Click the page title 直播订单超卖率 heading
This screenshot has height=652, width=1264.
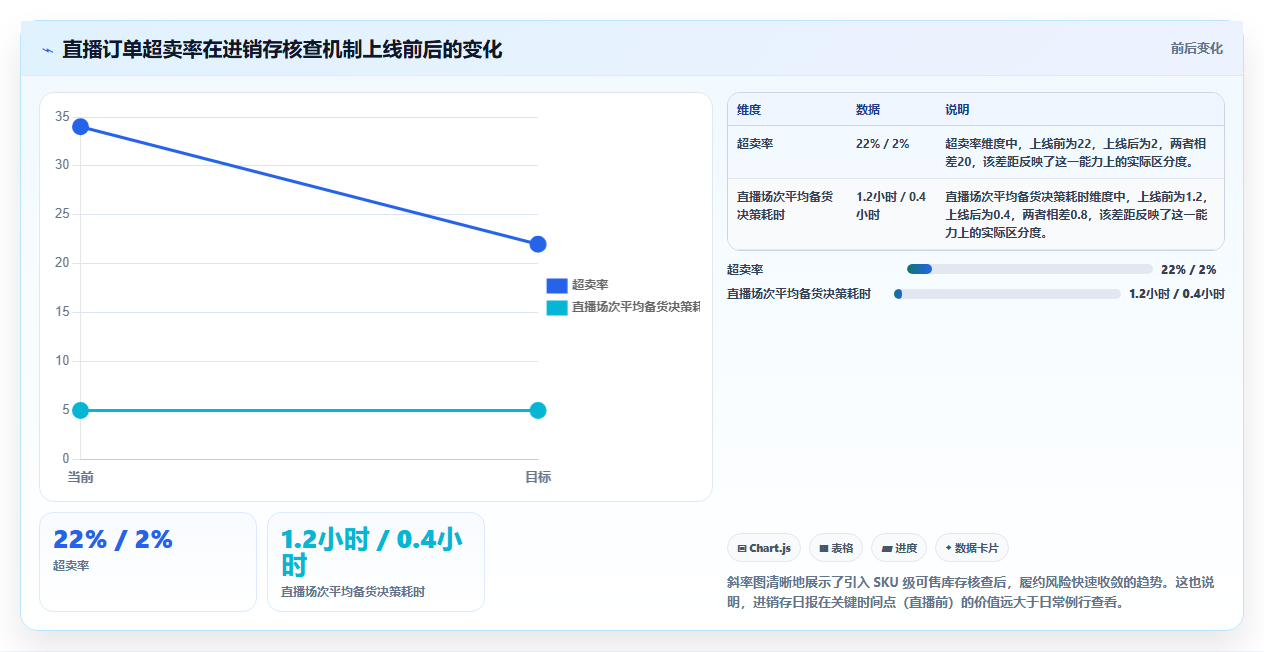click(282, 49)
